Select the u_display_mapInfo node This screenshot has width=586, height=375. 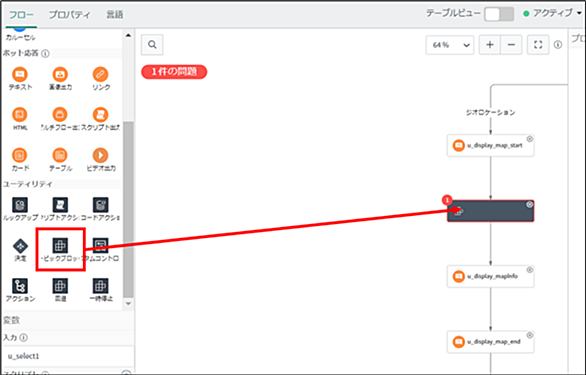(490, 276)
